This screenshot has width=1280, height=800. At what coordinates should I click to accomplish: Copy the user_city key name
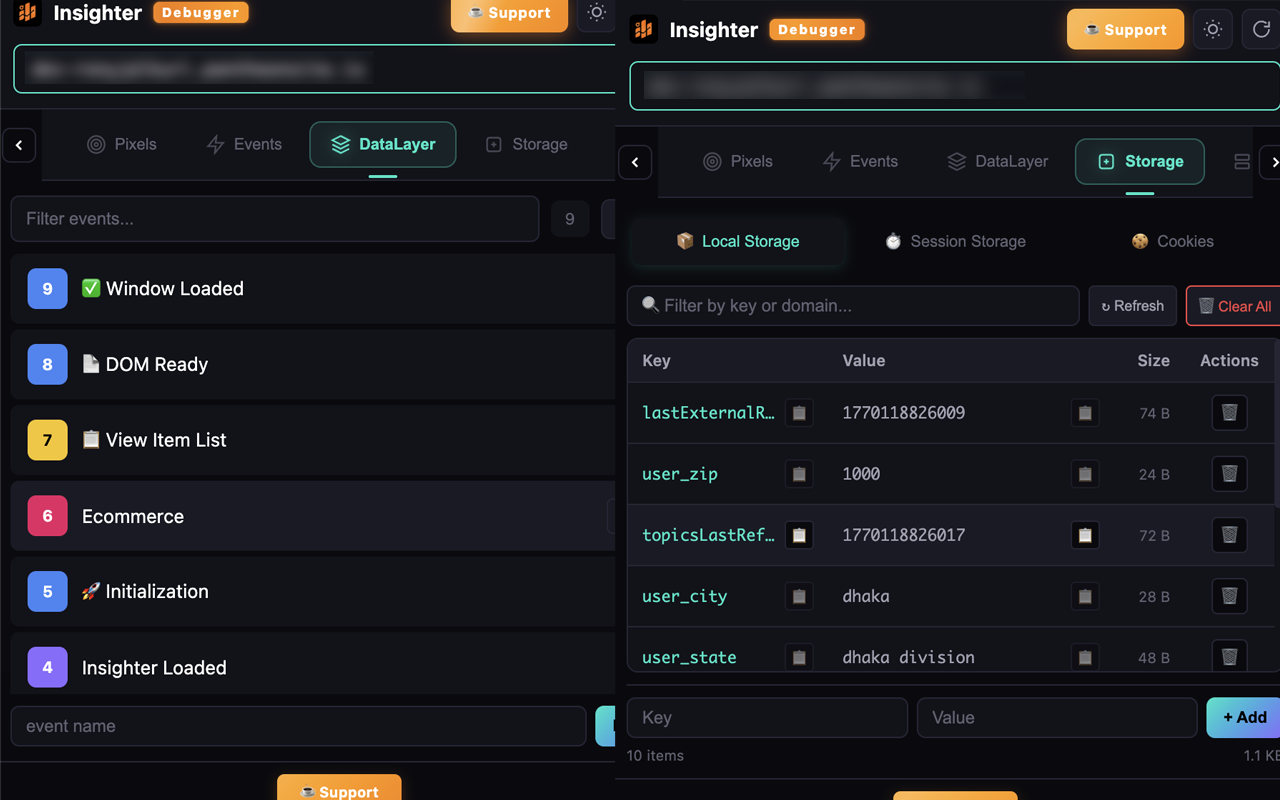coord(799,596)
